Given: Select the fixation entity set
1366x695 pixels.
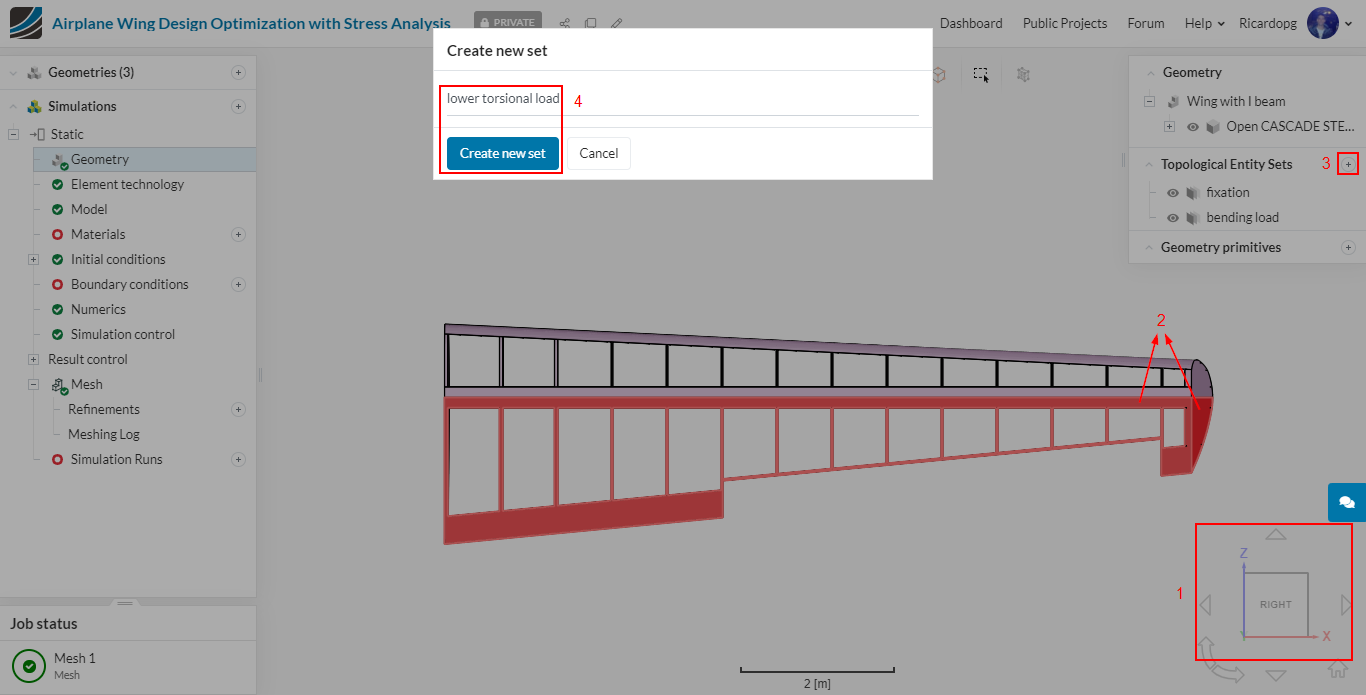Looking at the screenshot, I should pyautogui.click(x=1228, y=192).
